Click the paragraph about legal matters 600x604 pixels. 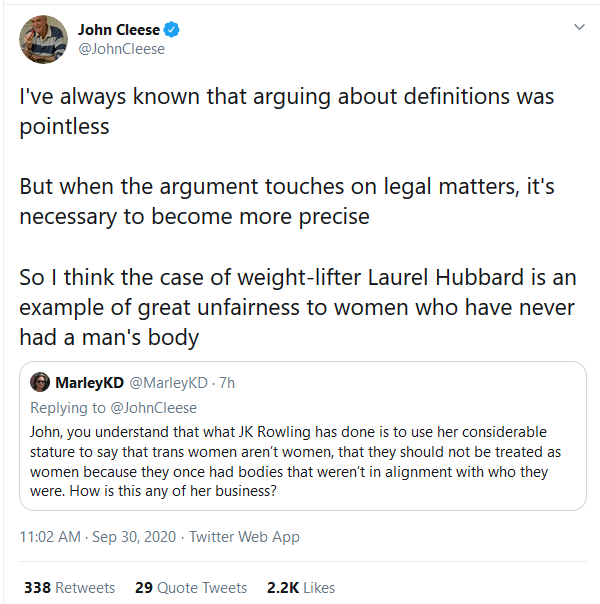pyautogui.click(x=287, y=201)
